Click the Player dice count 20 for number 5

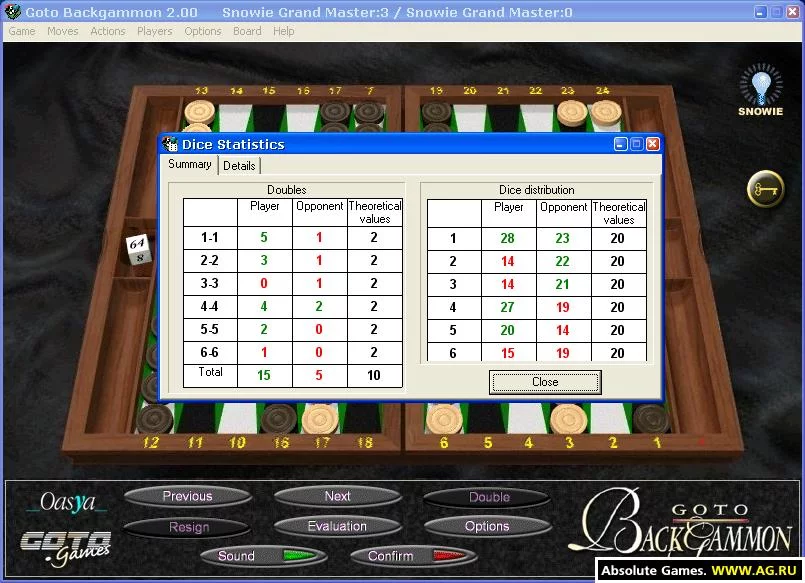(508, 331)
